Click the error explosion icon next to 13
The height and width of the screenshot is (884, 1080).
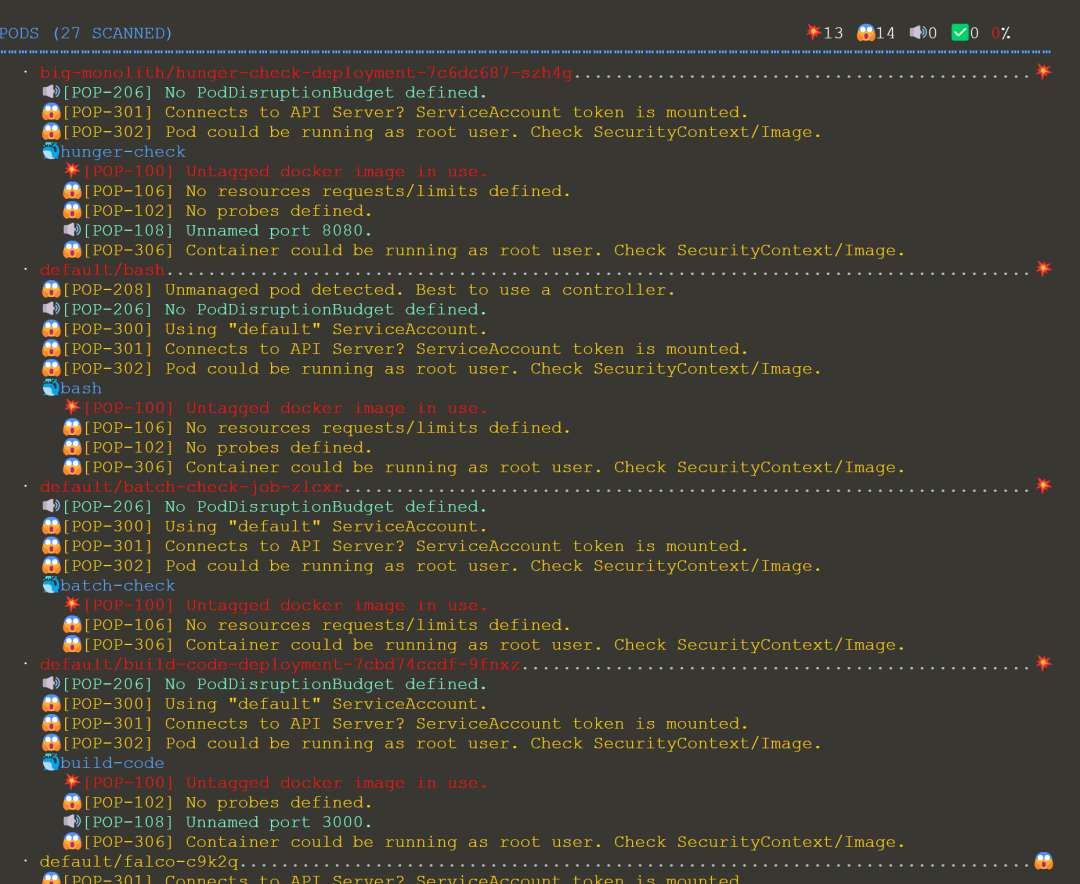[x=814, y=32]
